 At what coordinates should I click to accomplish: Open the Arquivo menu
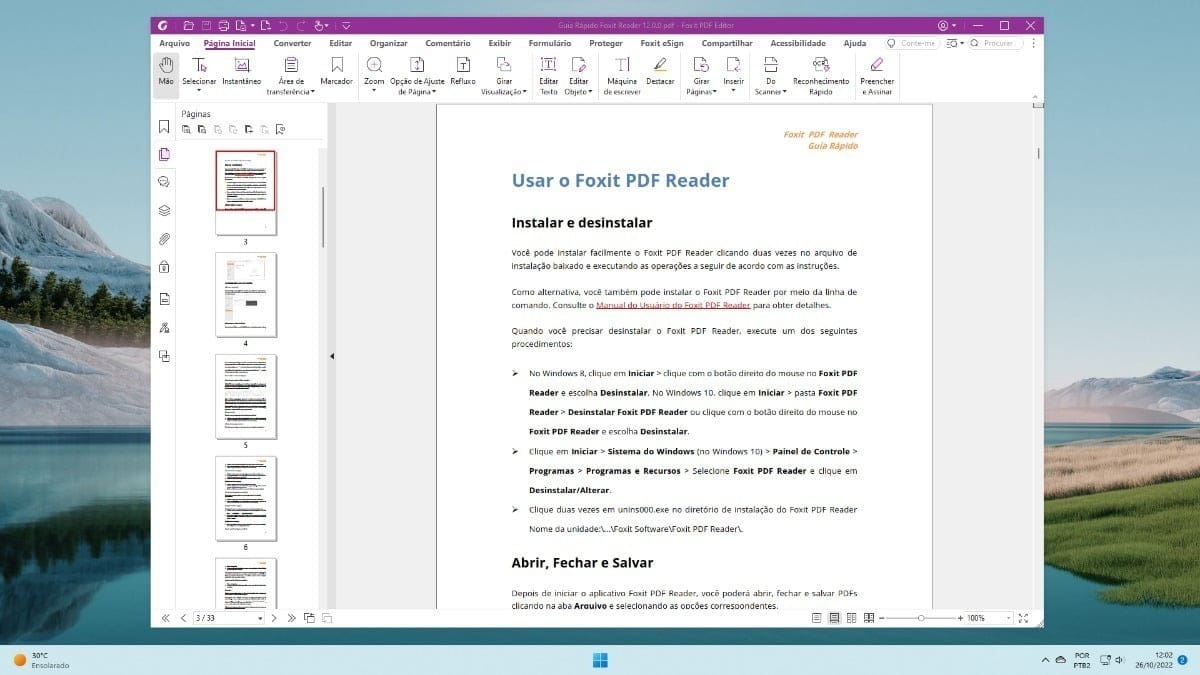tap(174, 43)
